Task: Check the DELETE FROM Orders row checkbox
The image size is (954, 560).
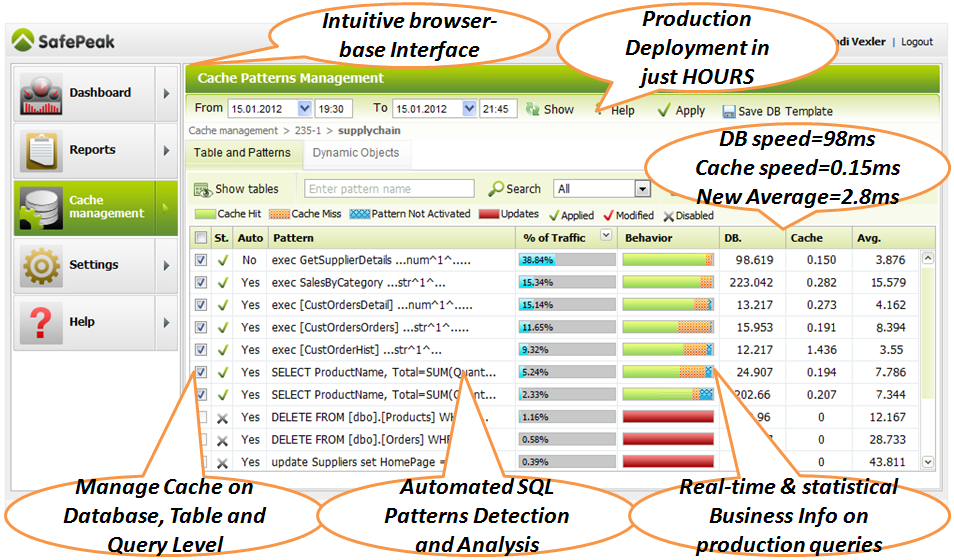Action: (203, 440)
